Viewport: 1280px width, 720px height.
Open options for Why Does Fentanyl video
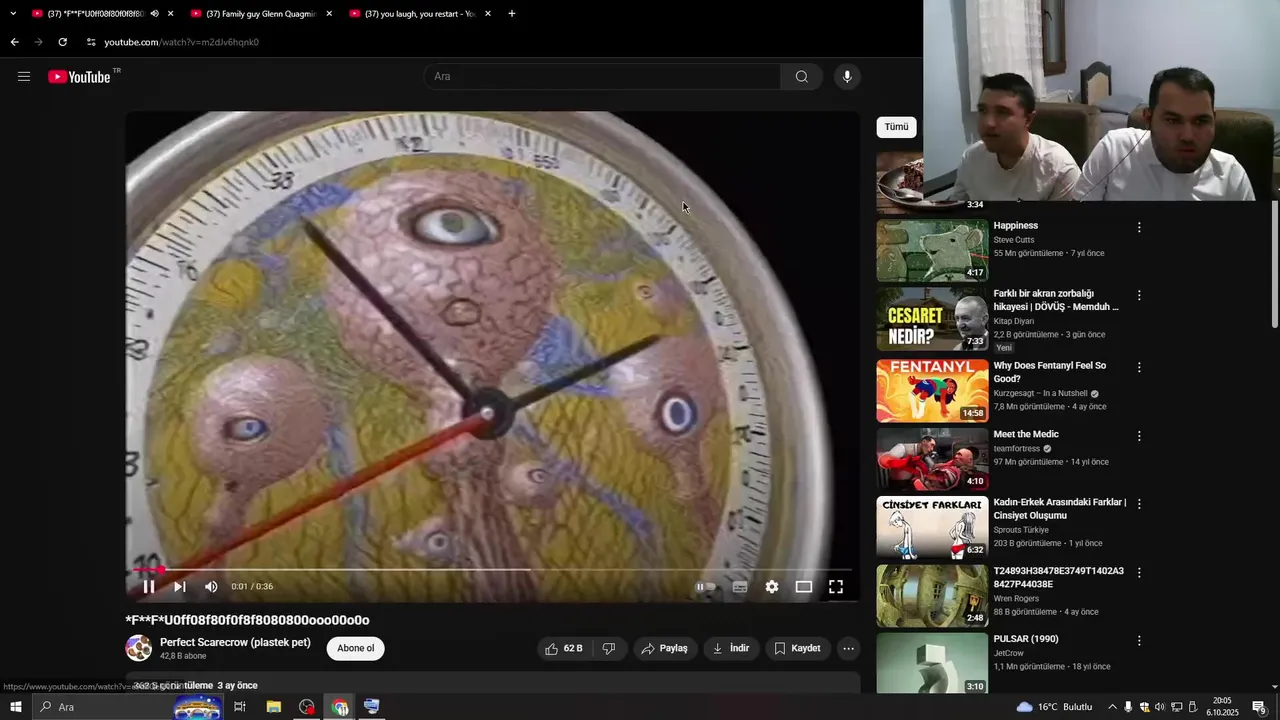pyautogui.click(x=1139, y=368)
